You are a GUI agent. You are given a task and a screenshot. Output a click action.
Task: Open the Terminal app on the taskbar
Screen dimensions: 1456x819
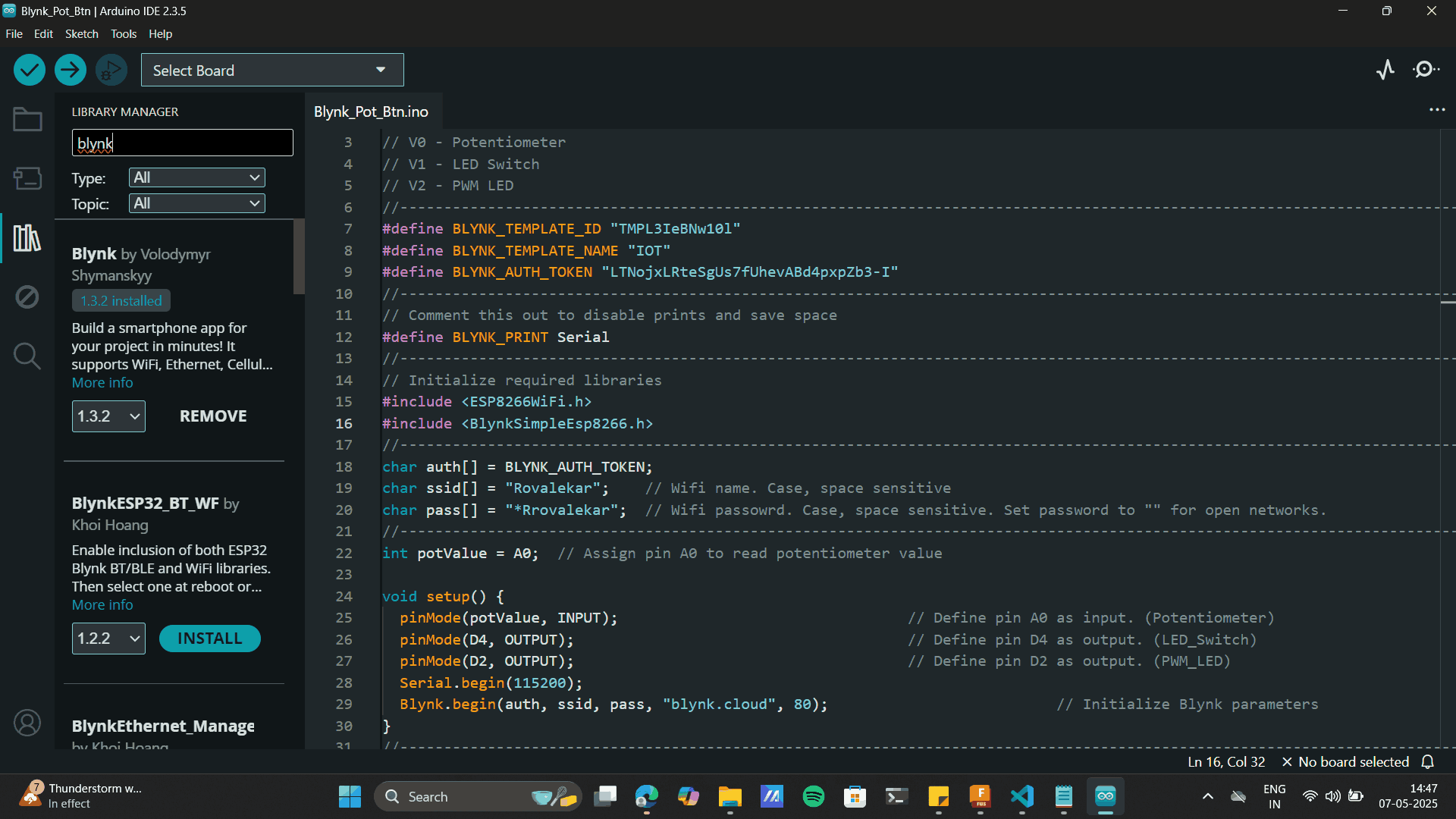tap(897, 797)
